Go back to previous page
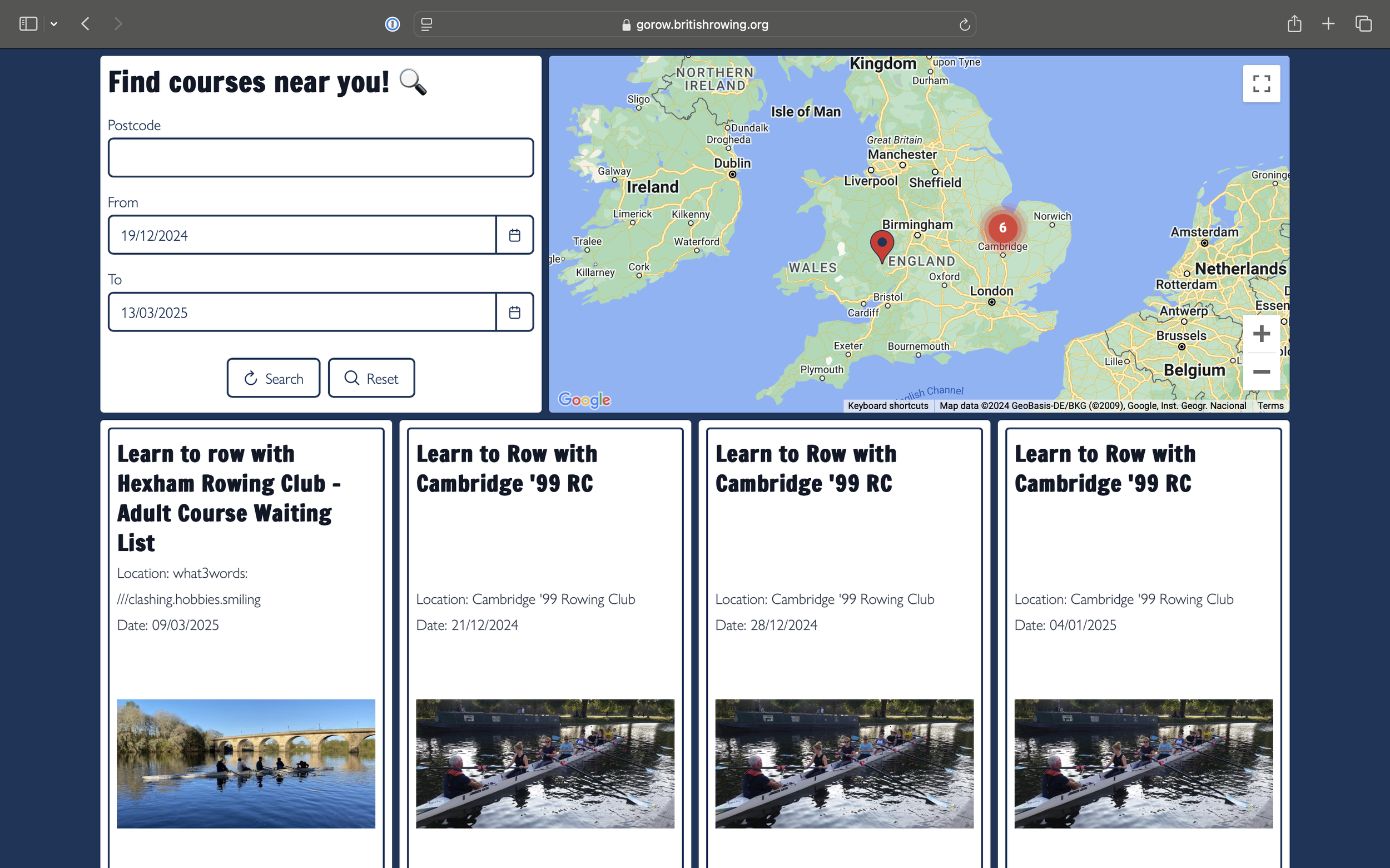 click(86, 23)
